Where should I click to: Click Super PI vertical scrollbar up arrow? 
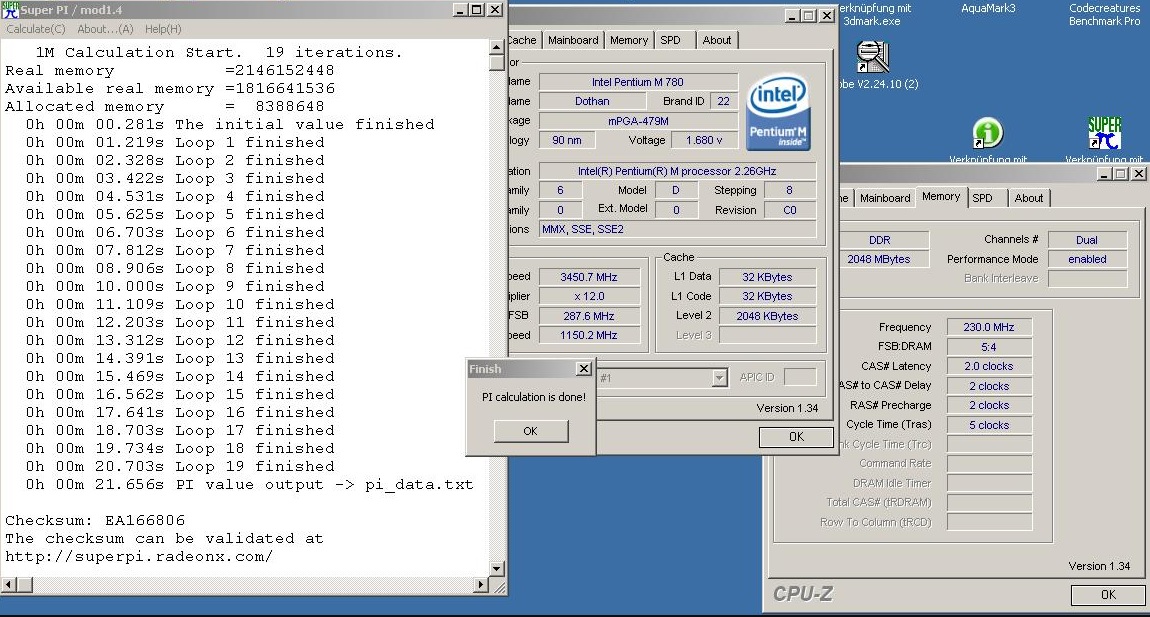[x=497, y=47]
